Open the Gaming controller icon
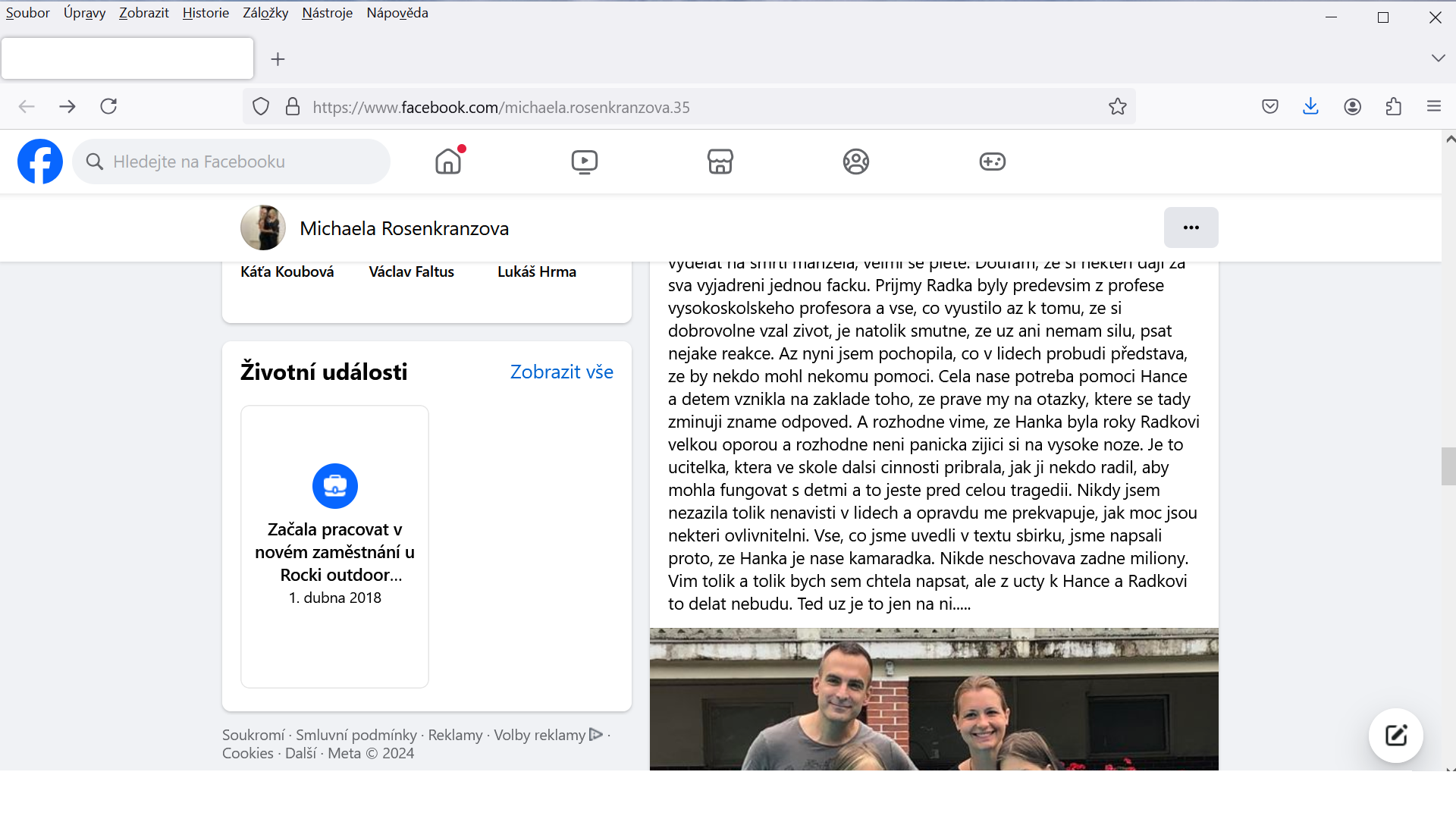The height and width of the screenshot is (819, 1456). pyautogui.click(x=992, y=162)
